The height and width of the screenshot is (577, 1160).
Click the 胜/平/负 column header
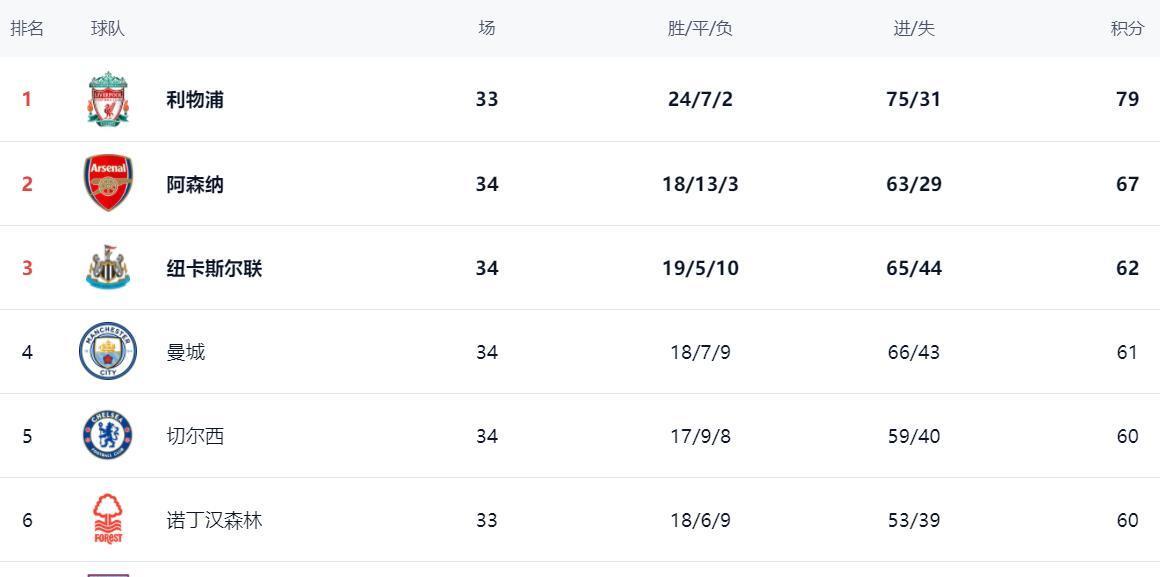point(700,28)
